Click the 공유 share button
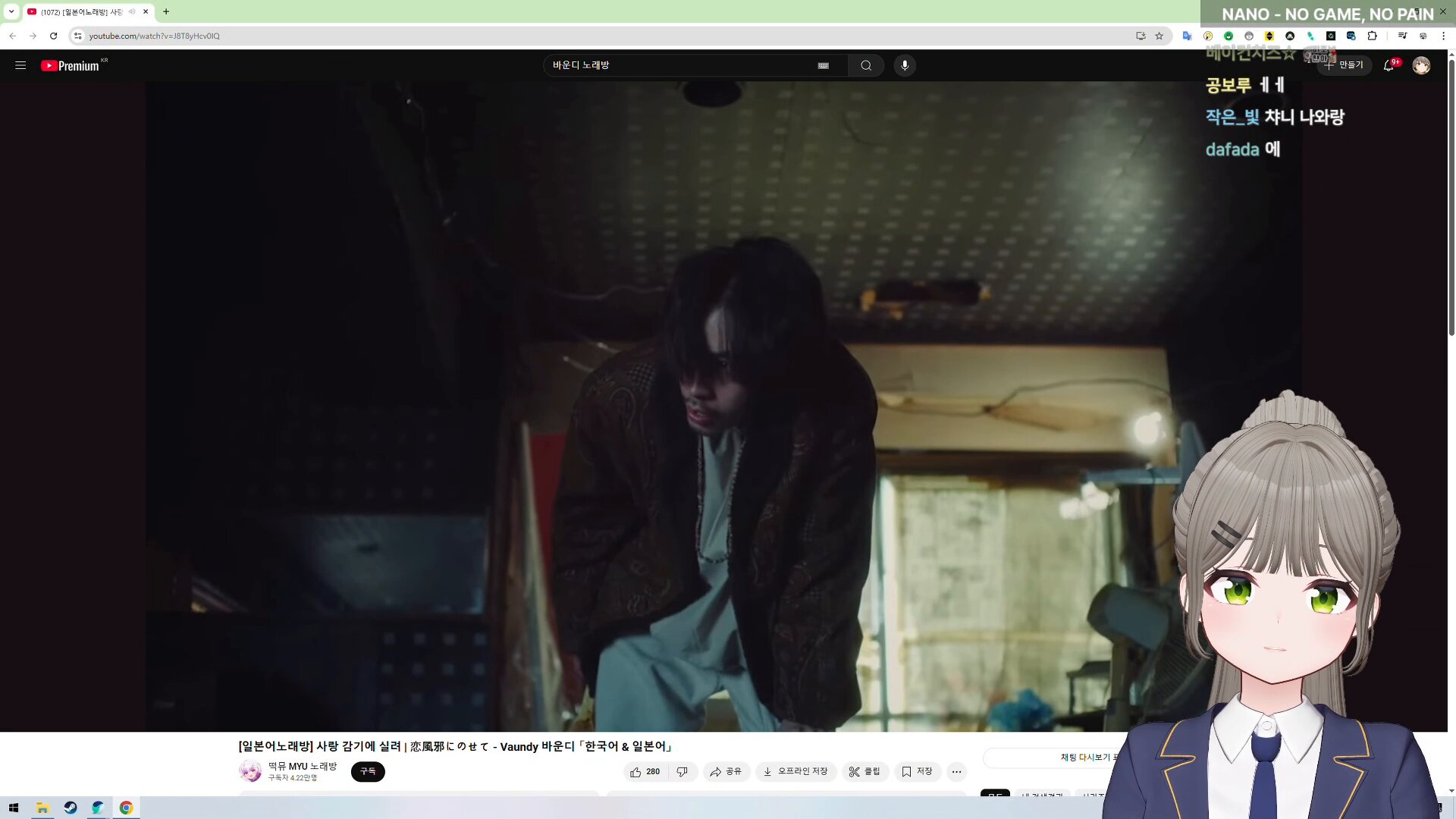The image size is (1456, 819). point(726,771)
